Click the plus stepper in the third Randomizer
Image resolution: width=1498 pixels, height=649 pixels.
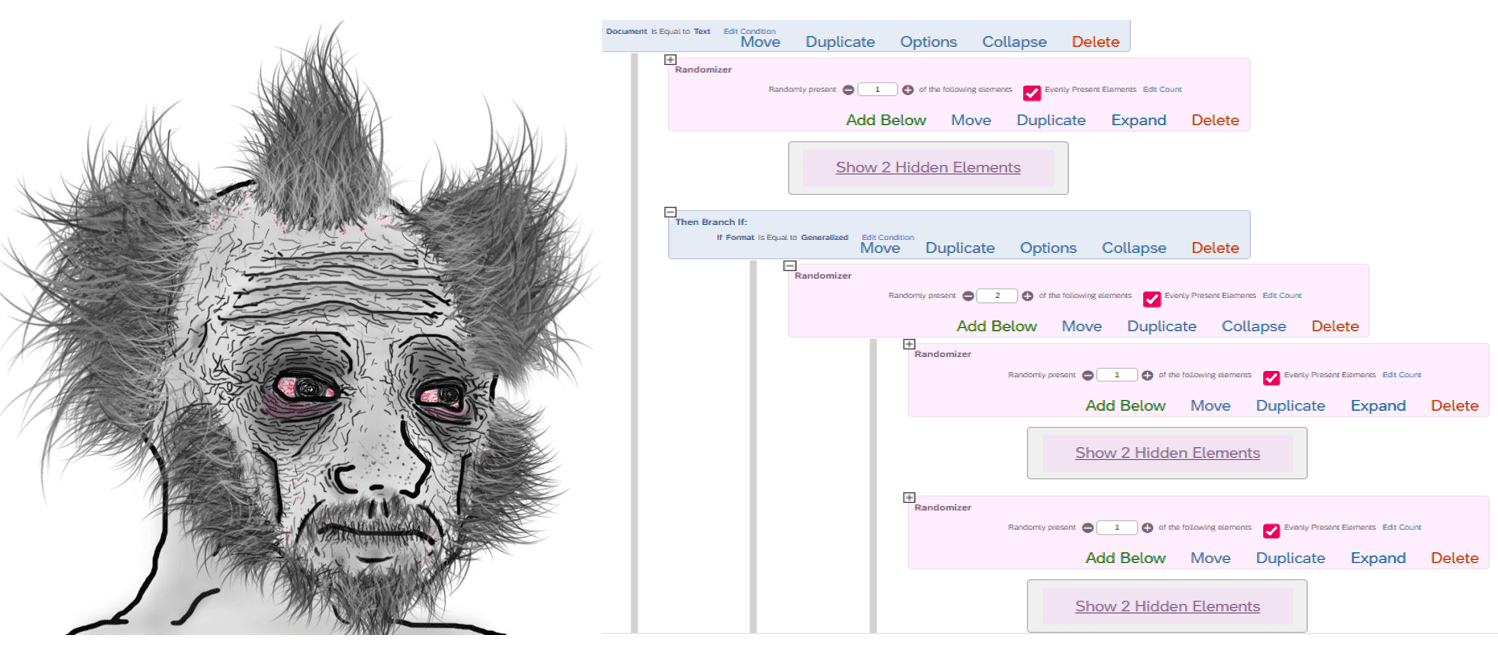tap(1146, 375)
